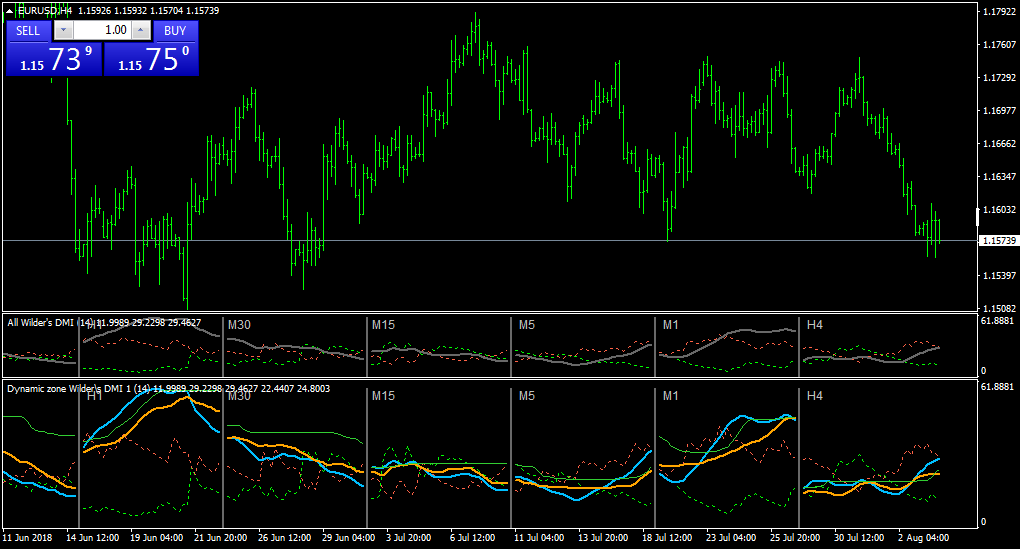Screen dimensions: 1020x549
Task: Click the 2 Aug 04:00 date on the time axis
Action: [923, 538]
